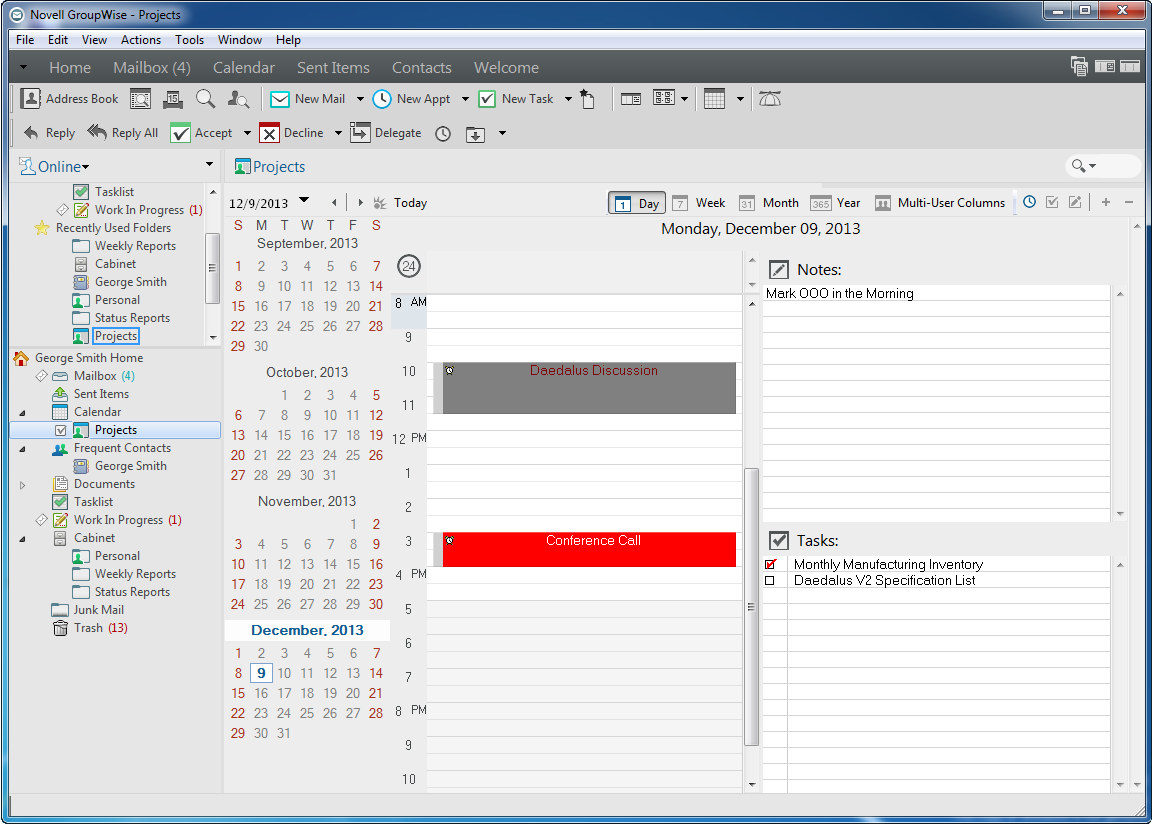The height and width of the screenshot is (824, 1152).
Task: Switch to Day view
Action: point(636,203)
